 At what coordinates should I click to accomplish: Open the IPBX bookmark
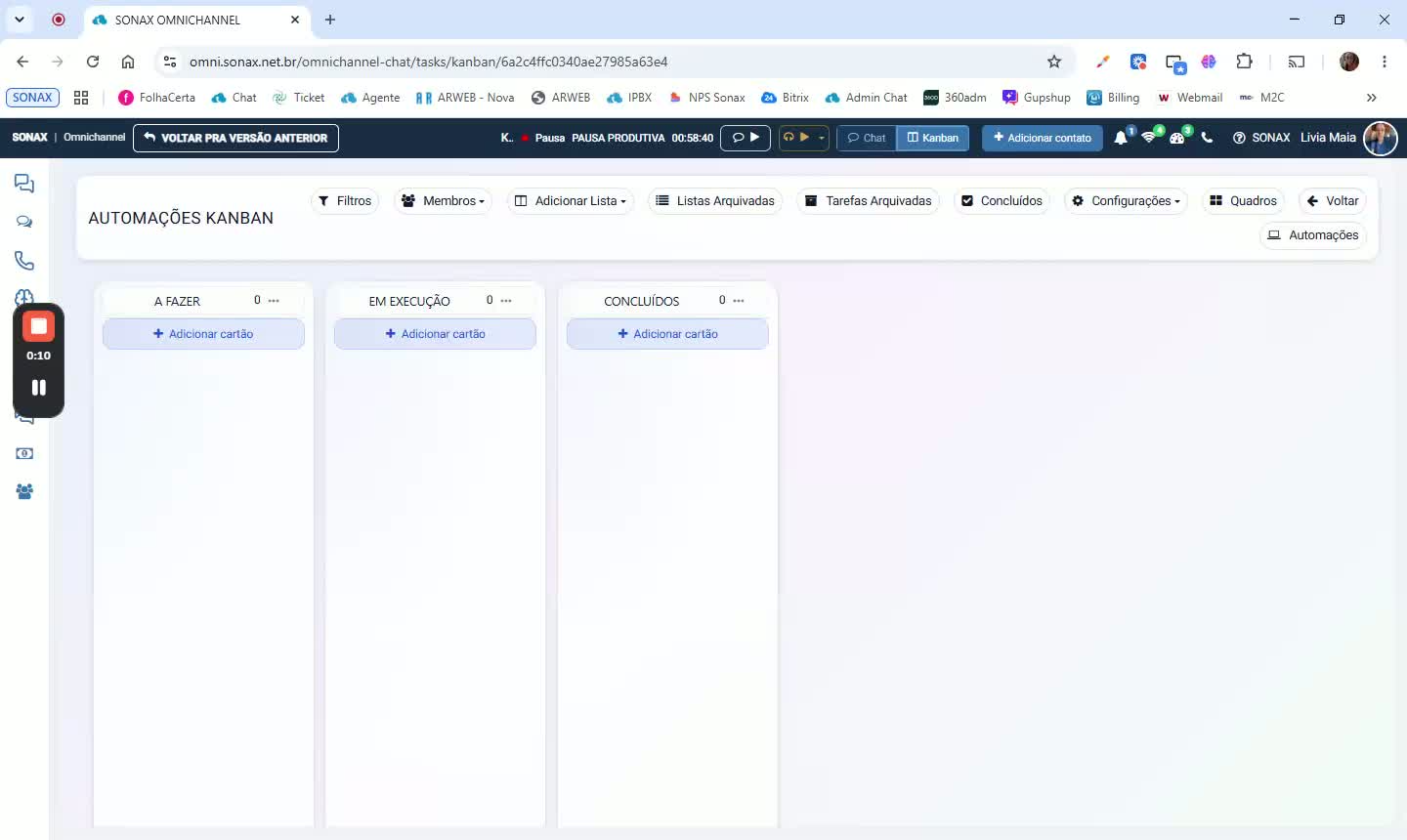click(629, 98)
